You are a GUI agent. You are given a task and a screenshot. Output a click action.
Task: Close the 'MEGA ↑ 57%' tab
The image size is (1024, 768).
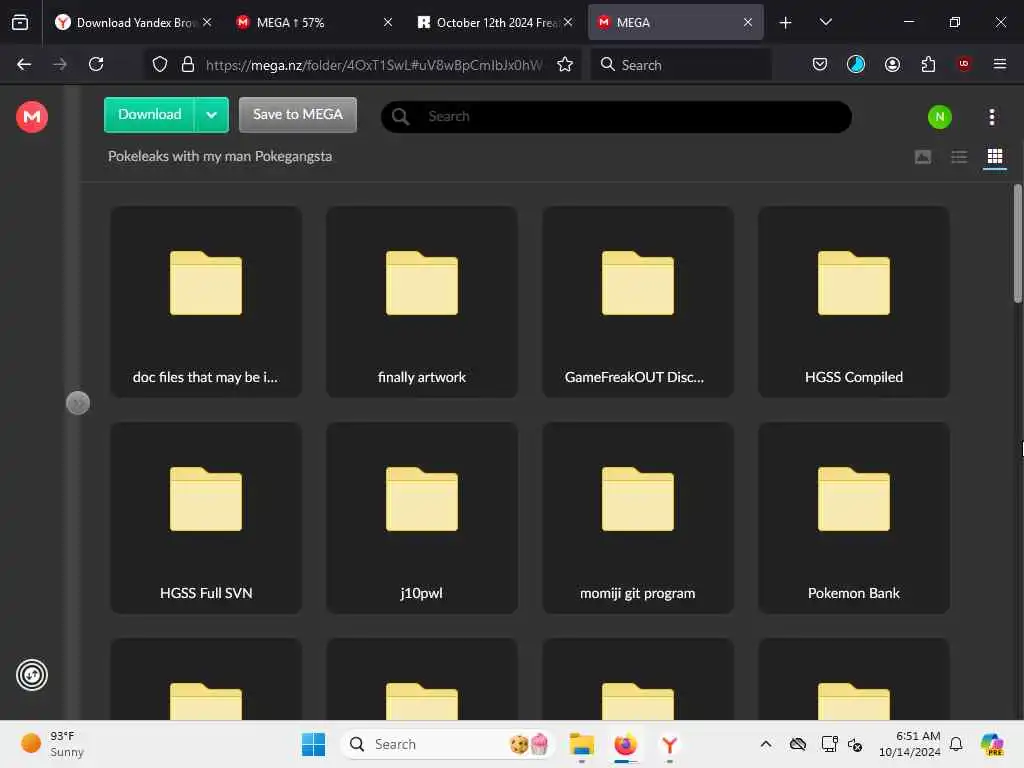tap(388, 22)
